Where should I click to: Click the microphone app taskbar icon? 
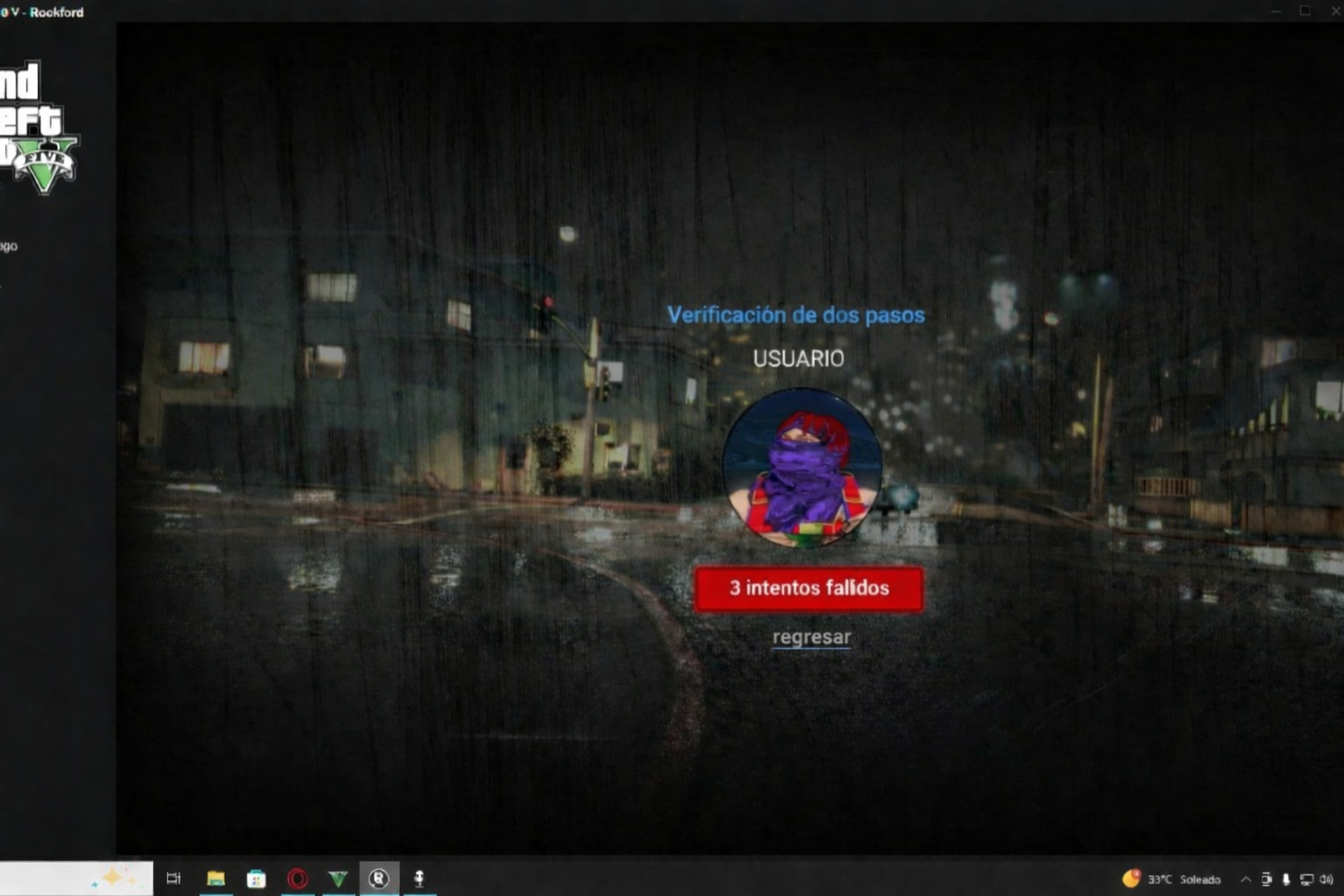[x=419, y=878]
